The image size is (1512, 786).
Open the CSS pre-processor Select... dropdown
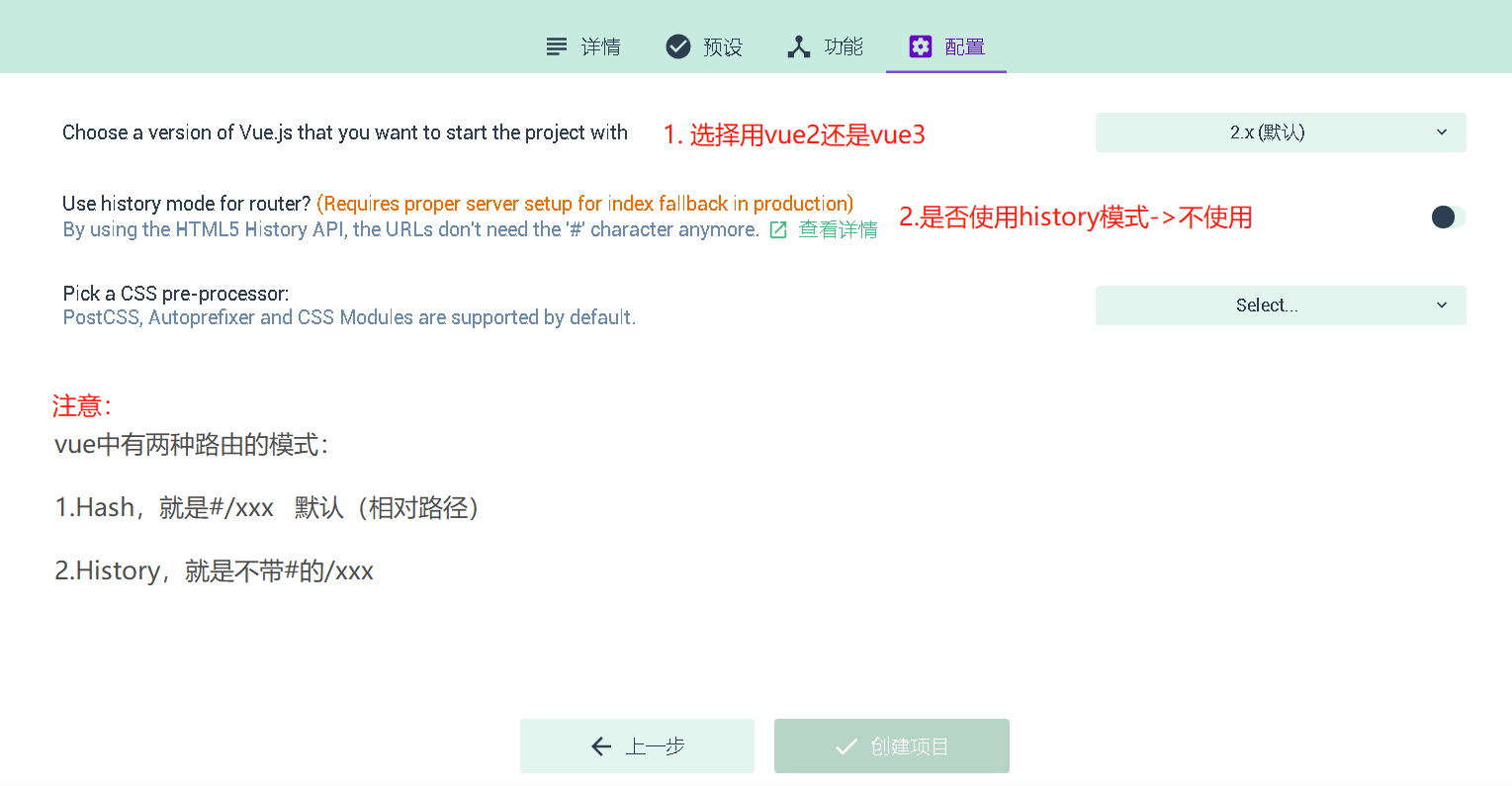point(1281,306)
